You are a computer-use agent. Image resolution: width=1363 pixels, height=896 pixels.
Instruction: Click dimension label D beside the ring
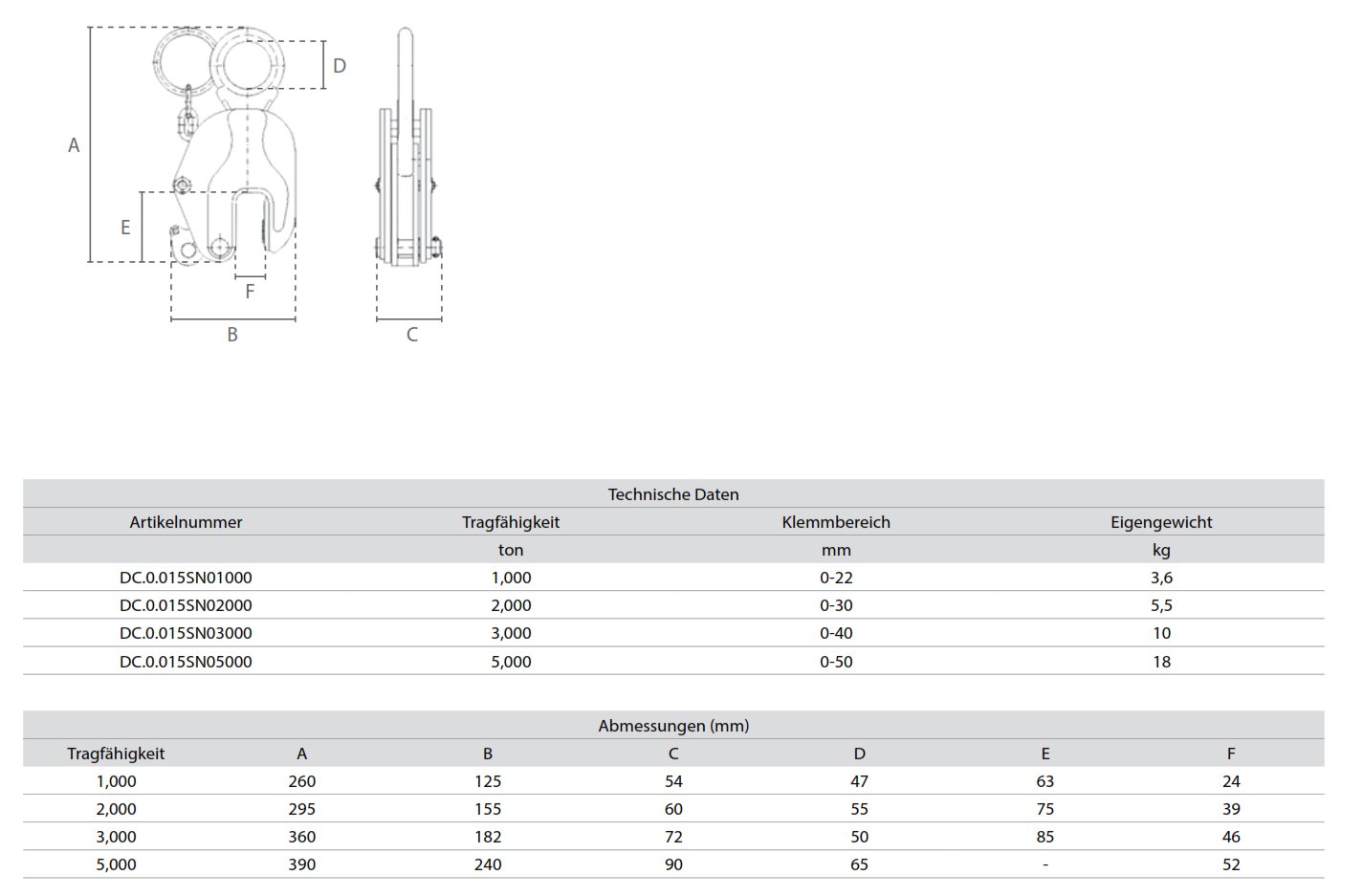click(x=339, y=66)
